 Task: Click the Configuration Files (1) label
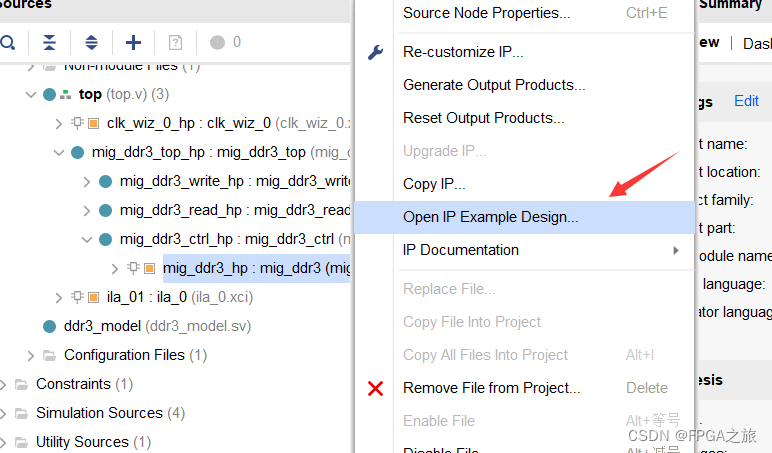coord(135,355)
